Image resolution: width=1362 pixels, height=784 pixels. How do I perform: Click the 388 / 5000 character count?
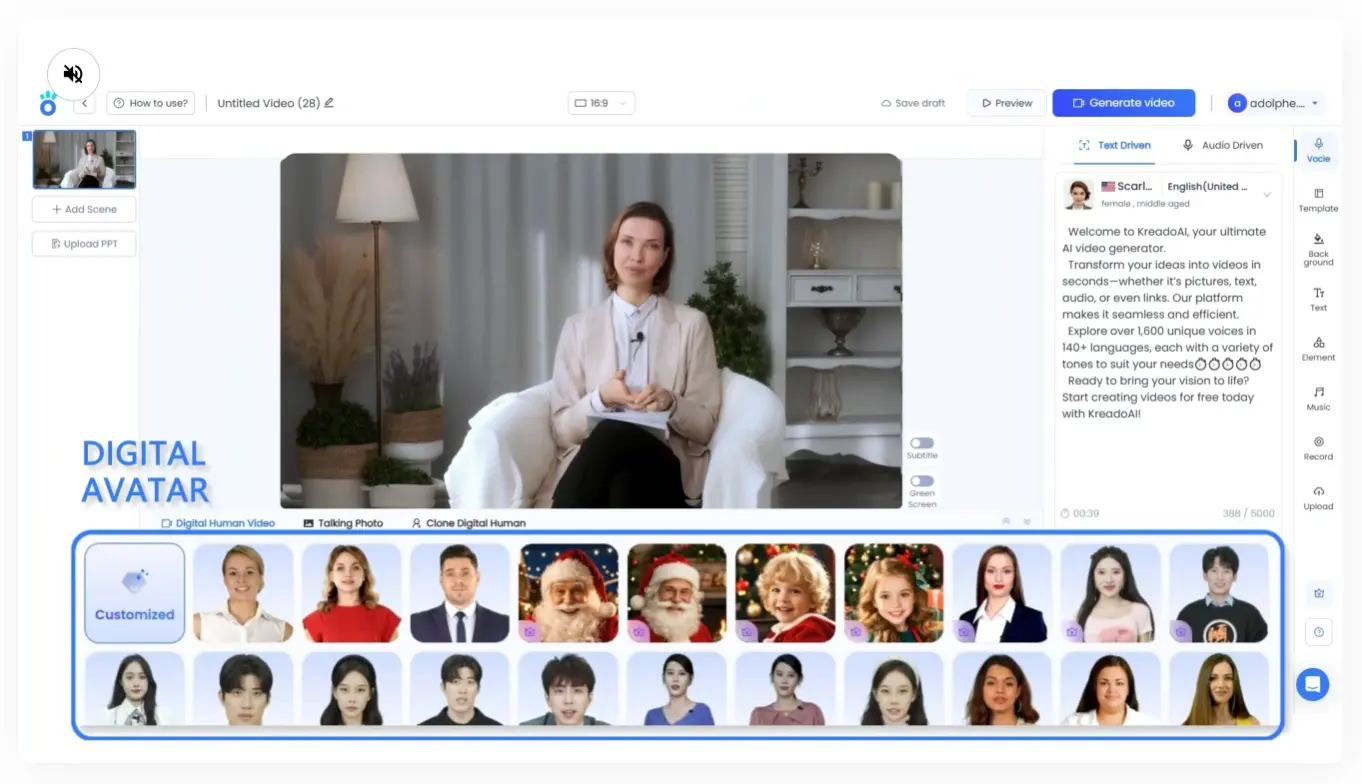coord(1248,513)
